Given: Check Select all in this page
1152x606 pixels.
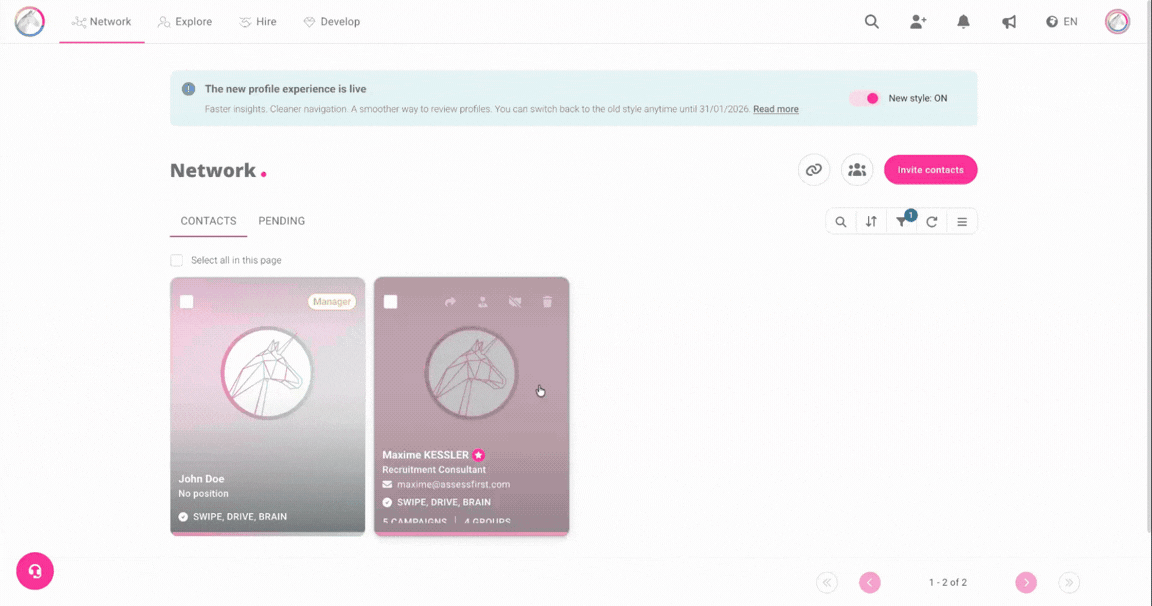Looking at the screenshot, I should click(x=177, y=260).
